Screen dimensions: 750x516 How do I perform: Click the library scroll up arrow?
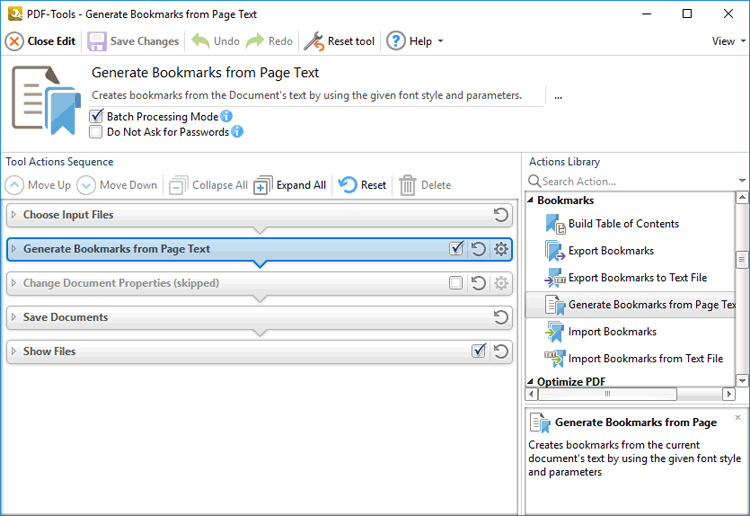tap(742, 197)
